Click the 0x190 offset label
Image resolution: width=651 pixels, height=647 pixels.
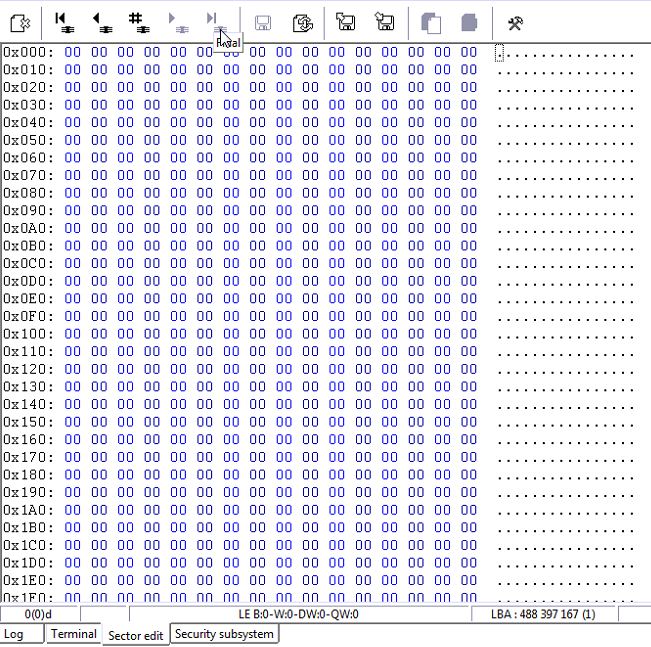[28, 492]
